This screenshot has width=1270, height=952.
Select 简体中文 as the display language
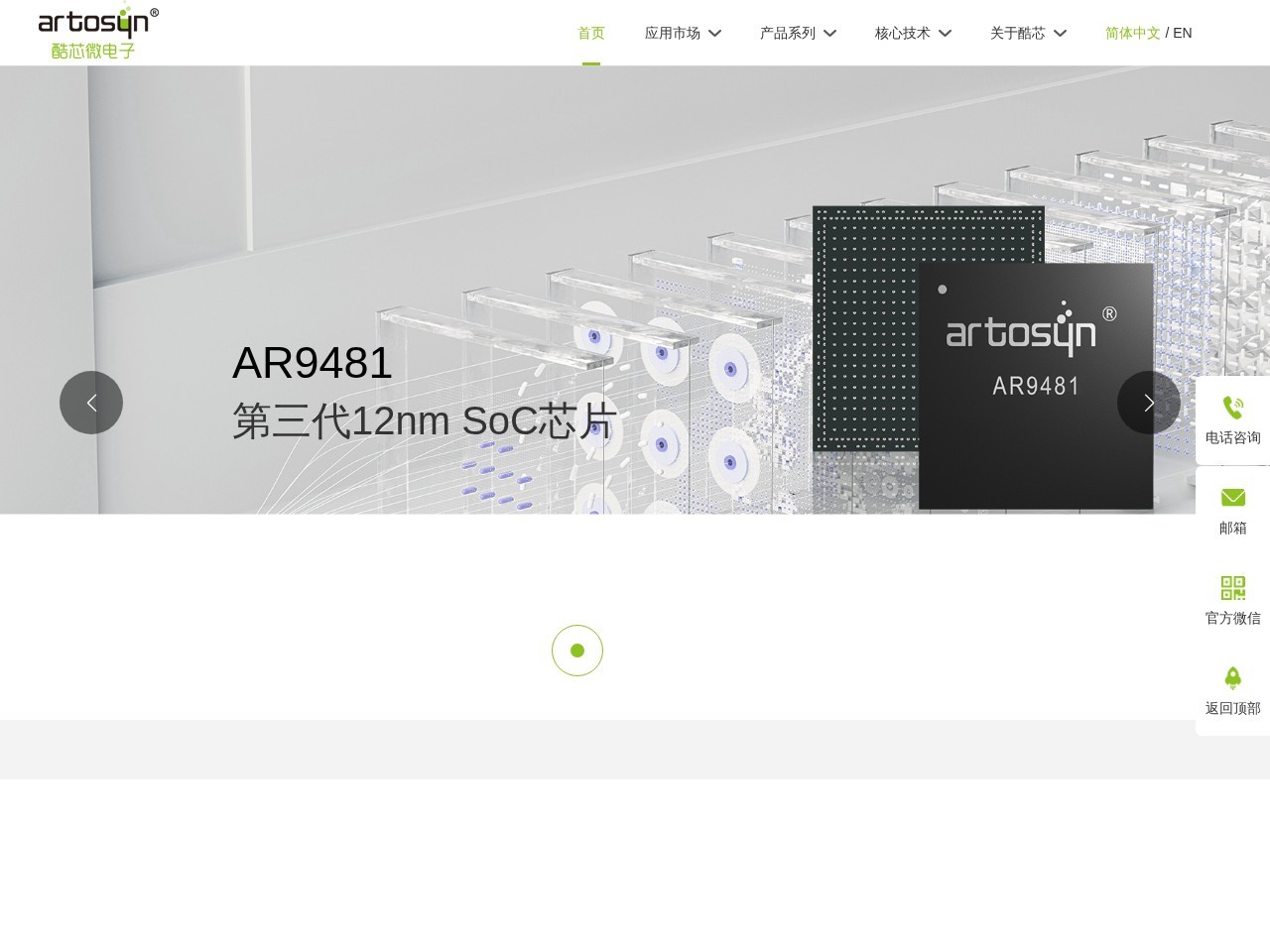(x=1132, y=33)
